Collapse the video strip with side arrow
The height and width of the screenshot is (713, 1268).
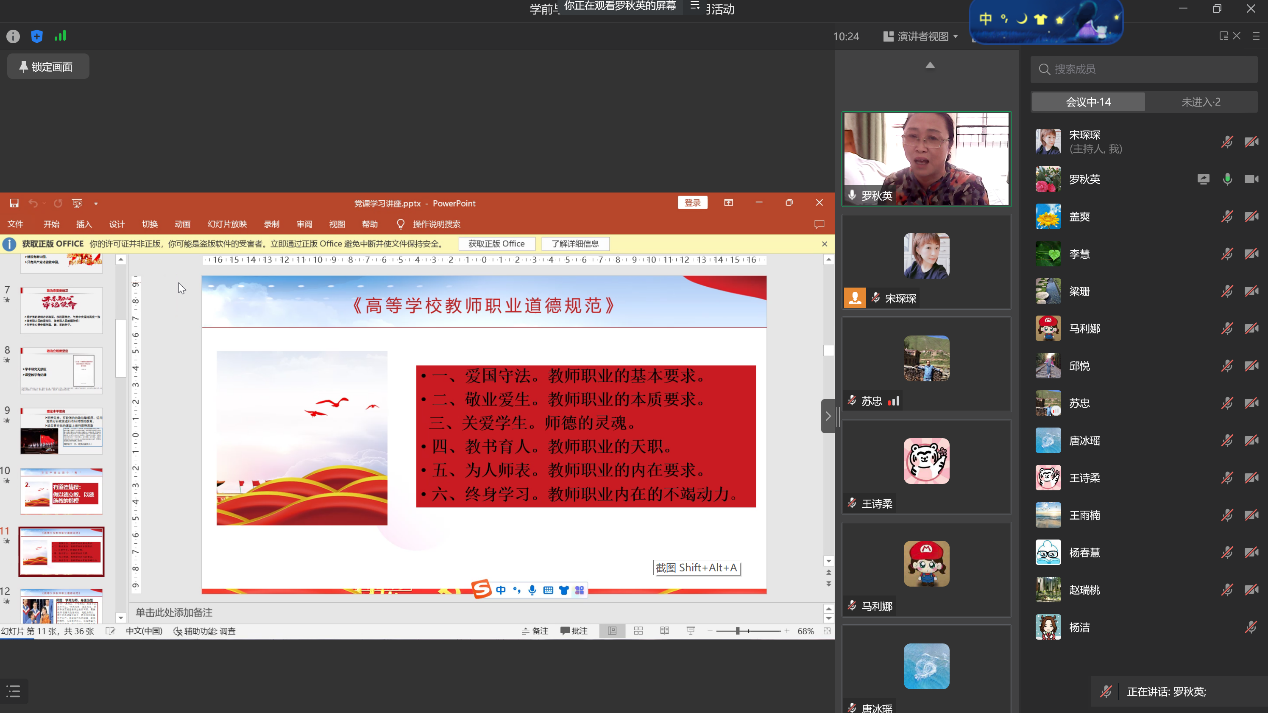click(828, 416)
